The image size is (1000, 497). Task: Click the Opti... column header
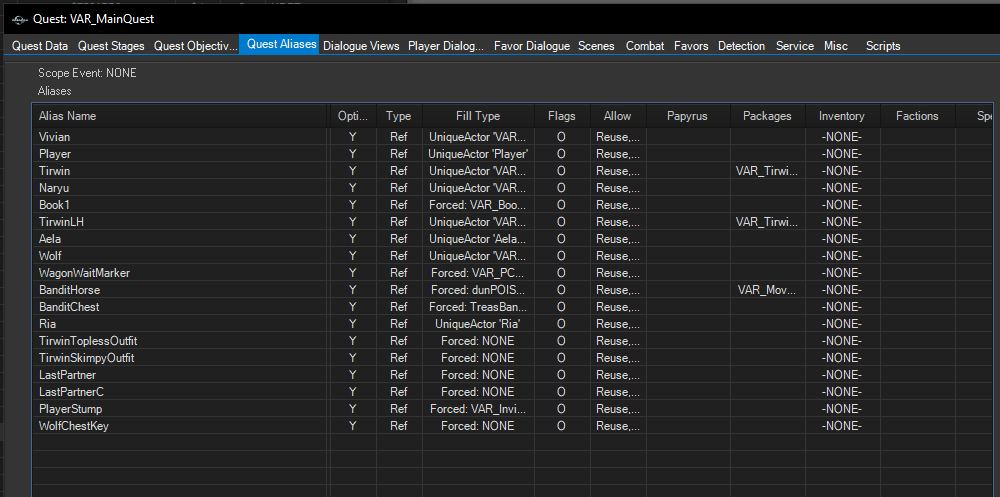[x=353, y=116]
